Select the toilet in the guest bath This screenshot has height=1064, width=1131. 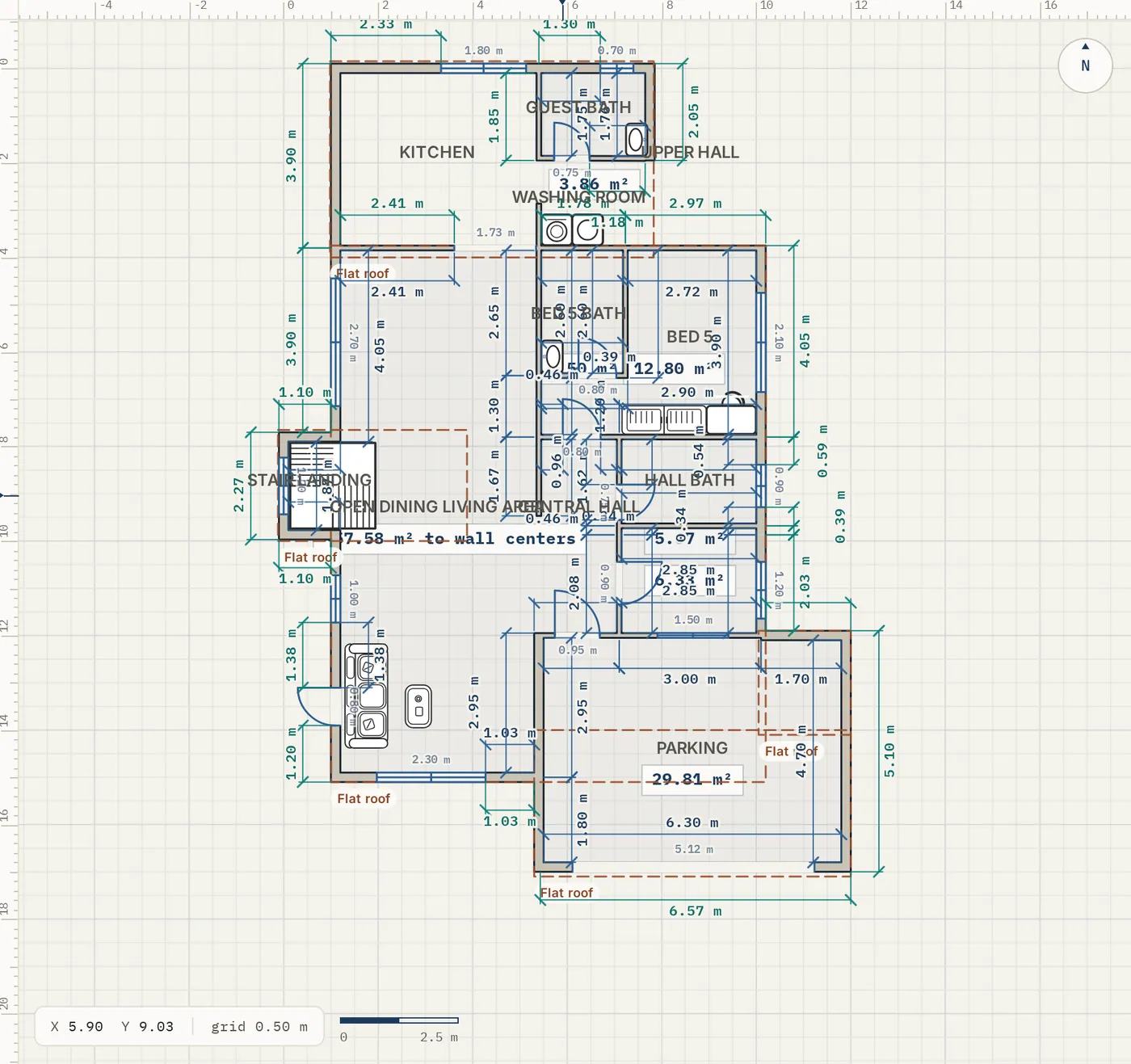(636, 141)
